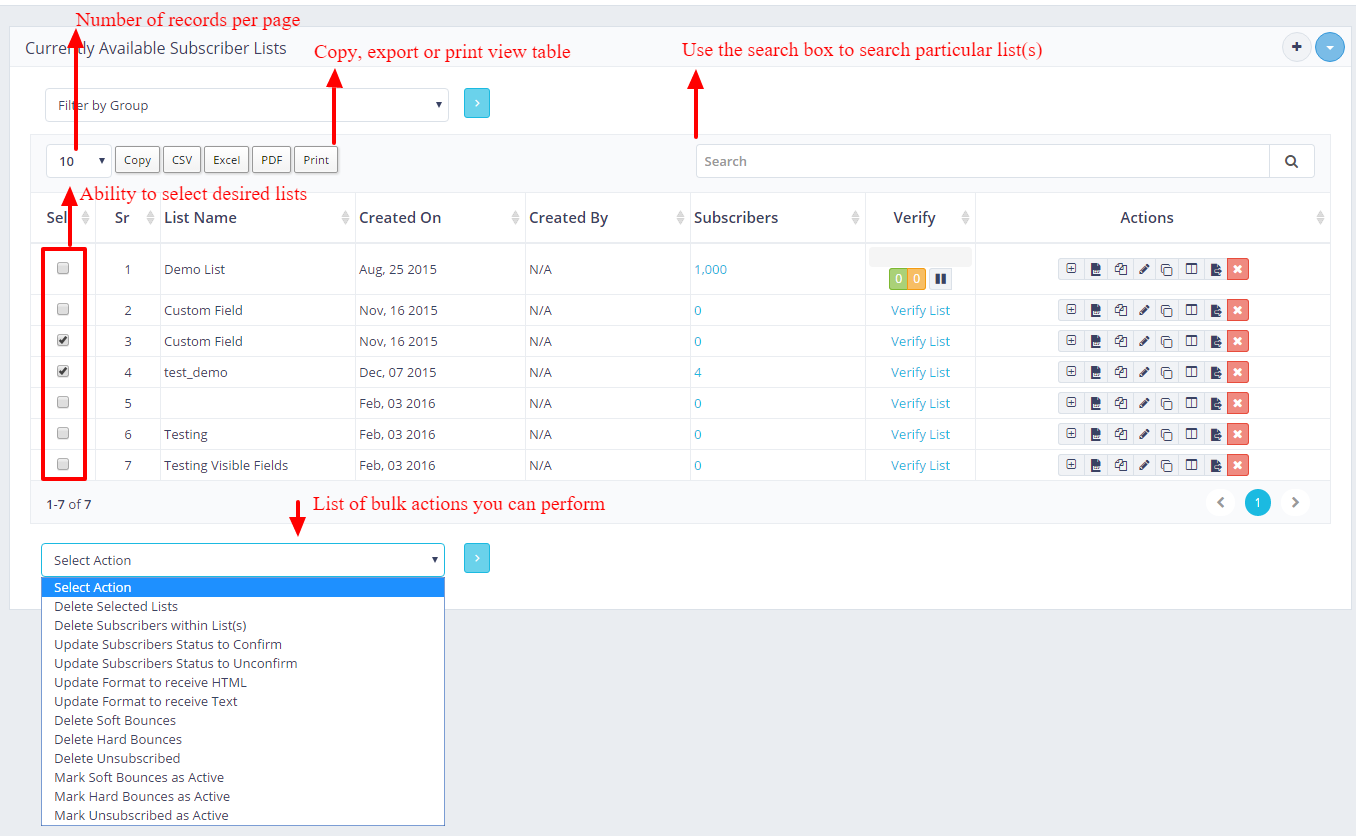The image size is (1356, 836).
Task: Click the CSV export button
Action: click(x=182, y=160)
